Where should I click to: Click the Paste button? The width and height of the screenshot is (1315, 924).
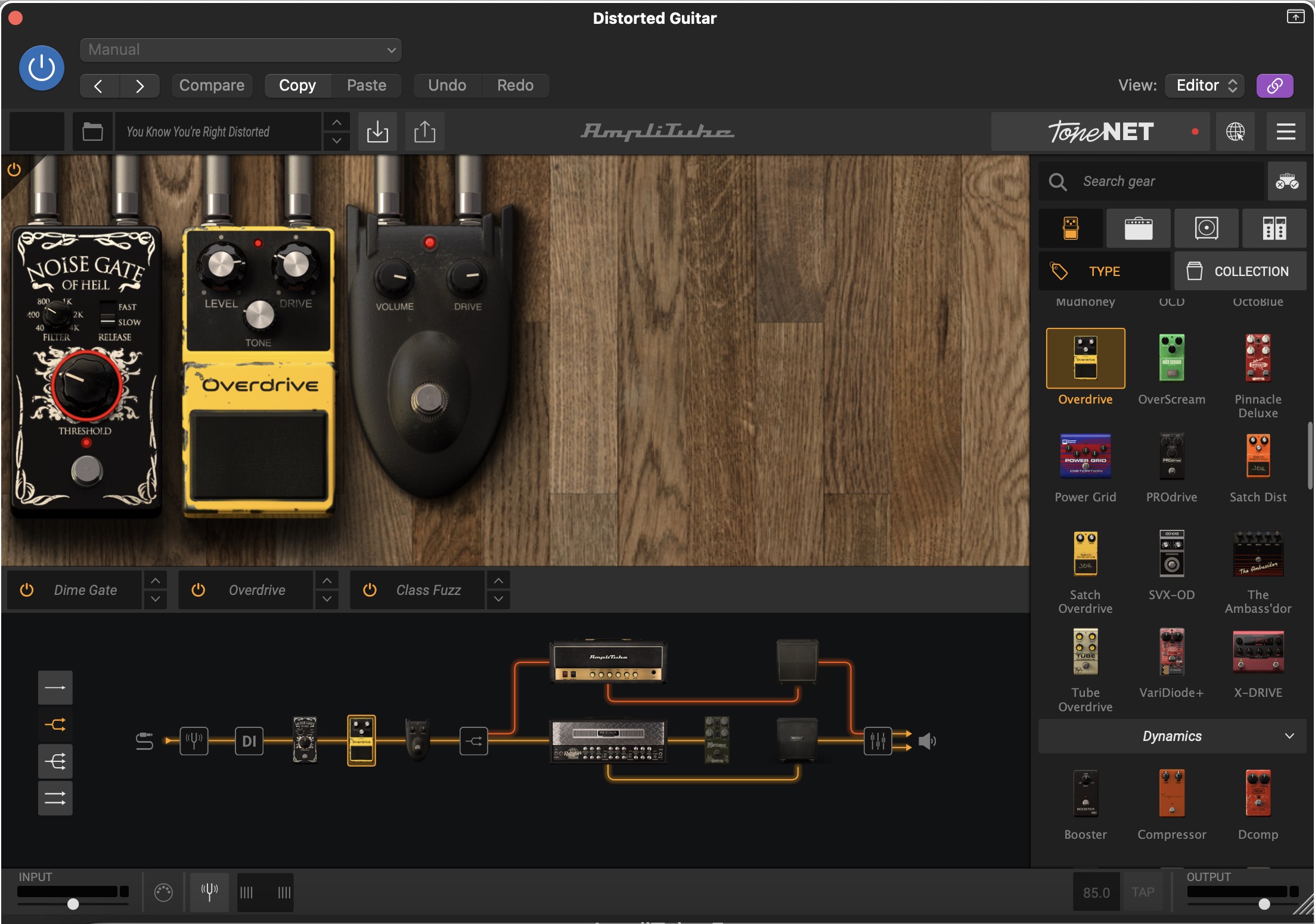click(367, 85)
